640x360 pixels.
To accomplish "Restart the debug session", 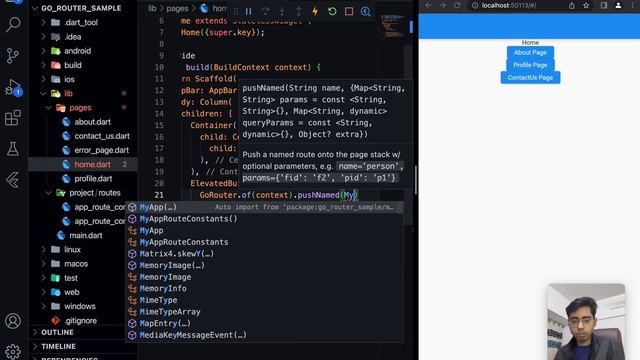I will point(332,11).
